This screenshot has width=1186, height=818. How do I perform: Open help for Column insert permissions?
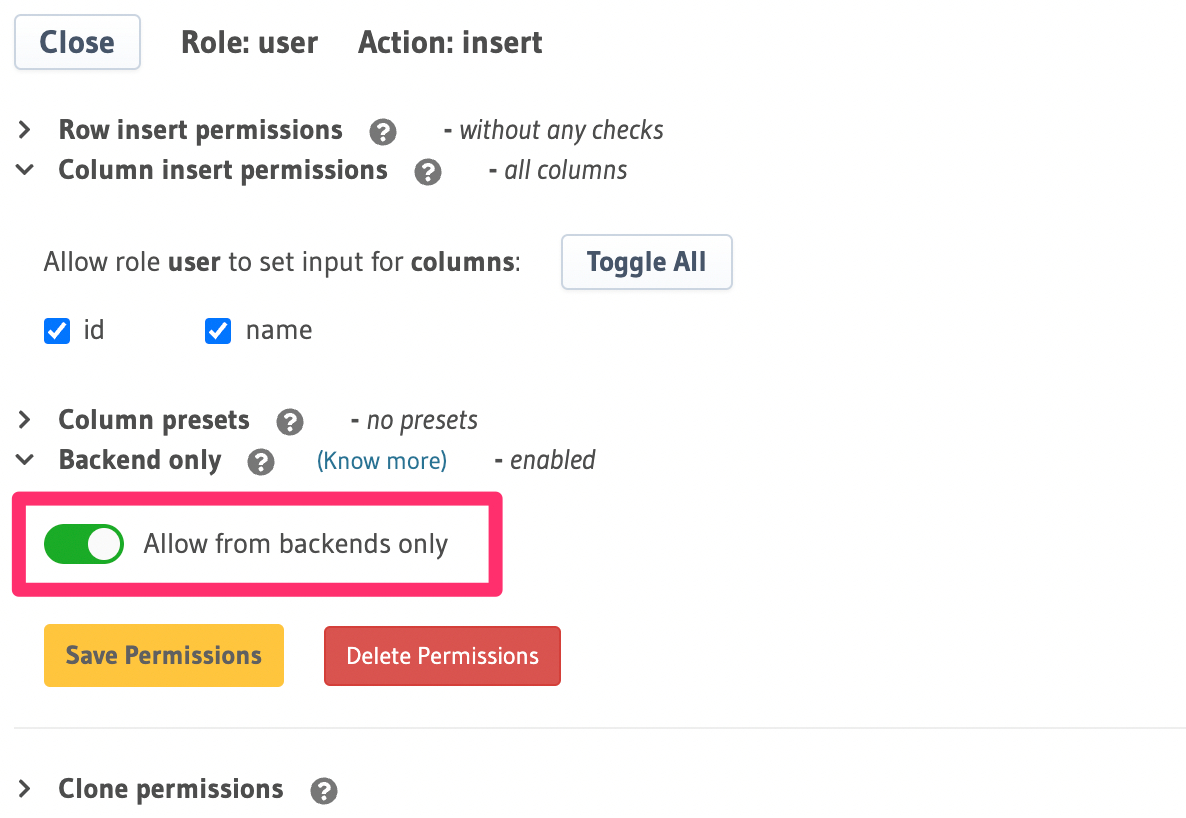pyautogui.click(x=428, y=172)
